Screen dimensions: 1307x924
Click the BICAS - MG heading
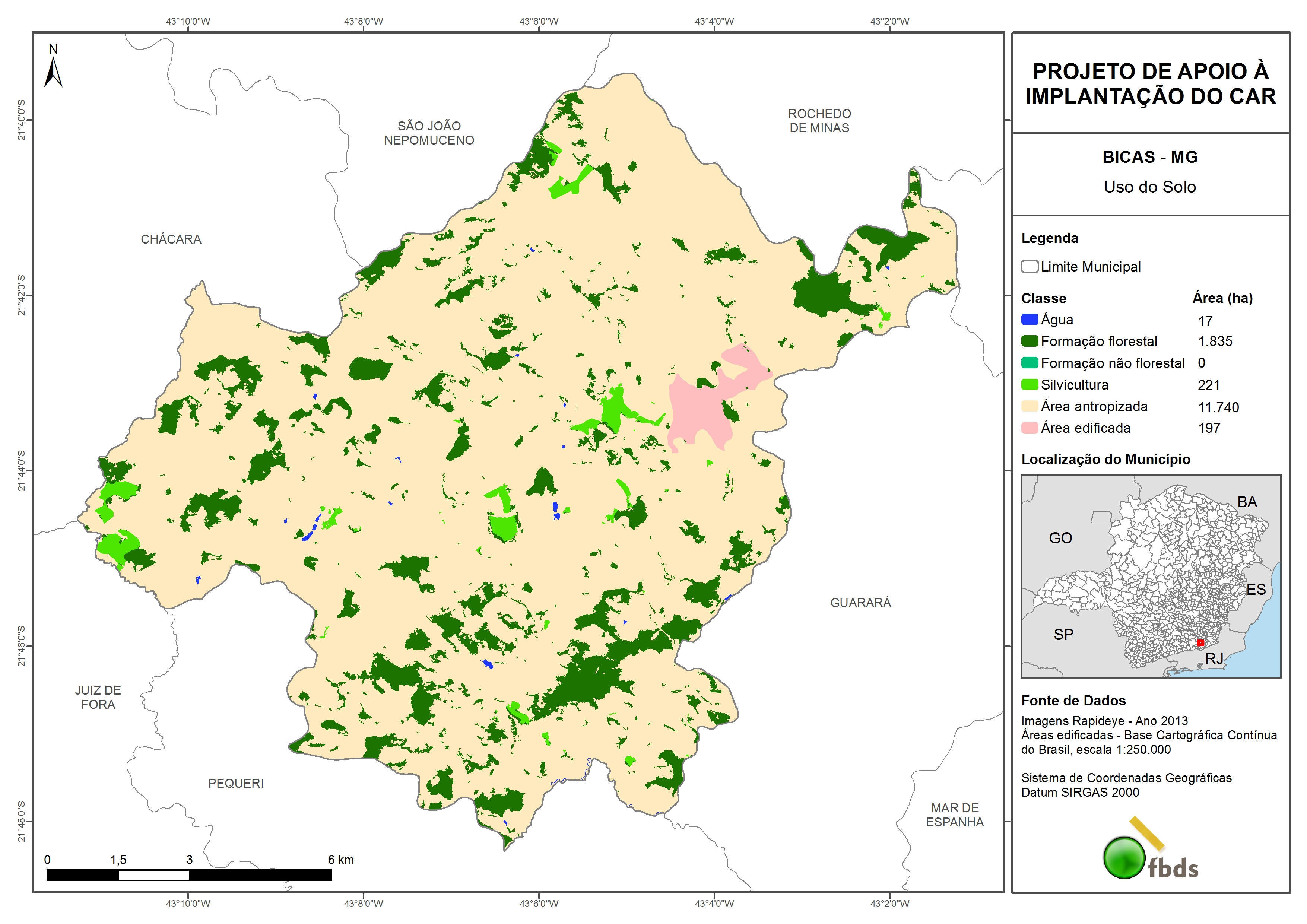[1150, 156]
